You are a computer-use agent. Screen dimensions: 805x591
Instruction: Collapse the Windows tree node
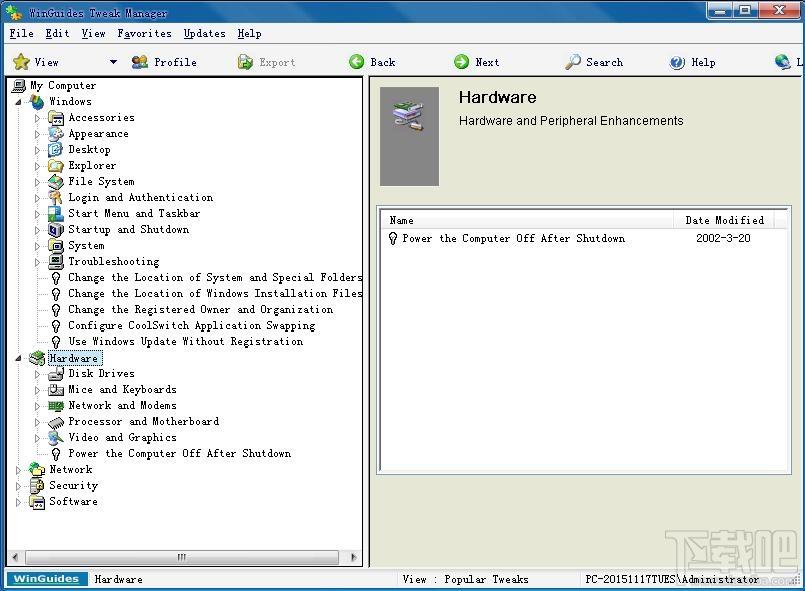point(19,102)
